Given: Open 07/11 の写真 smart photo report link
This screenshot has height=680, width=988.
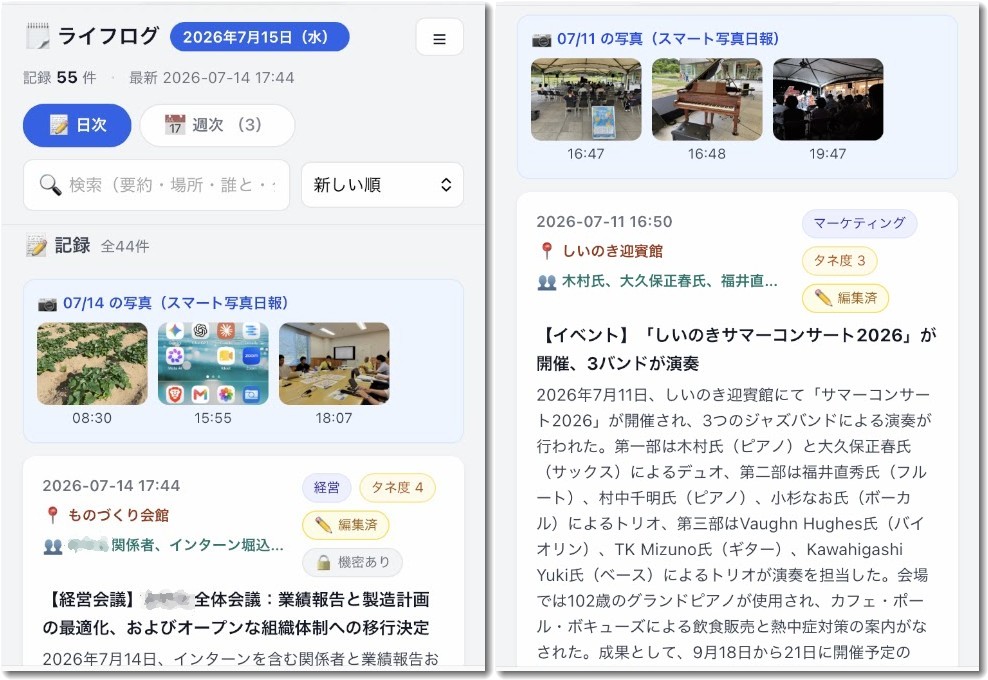Looking at the screenshot, I should pyautogui.click(x=668, y=39).
